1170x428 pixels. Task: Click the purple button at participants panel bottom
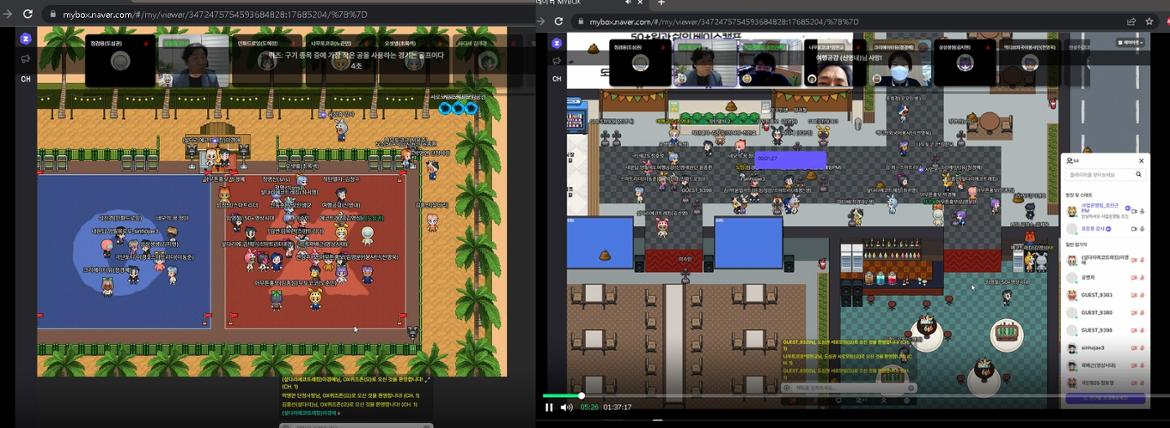[x=1105, y=398]
